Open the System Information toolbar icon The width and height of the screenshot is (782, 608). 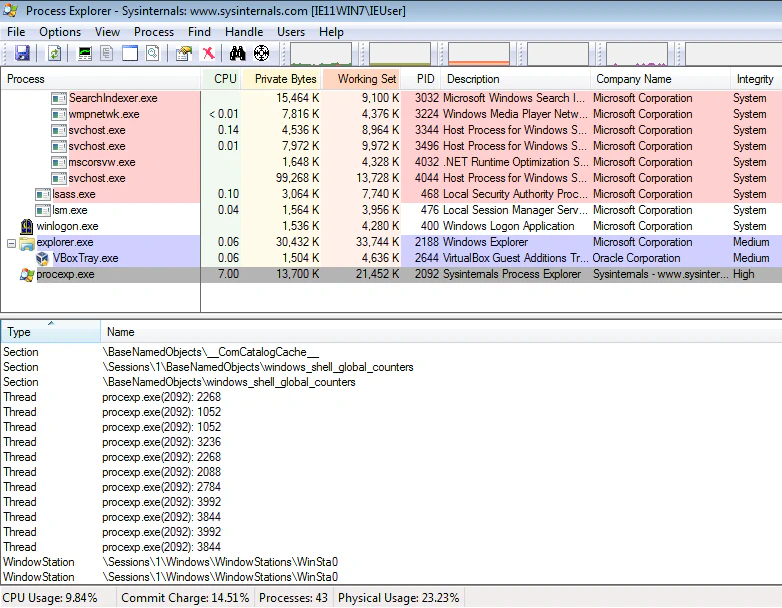pos(85,53)
